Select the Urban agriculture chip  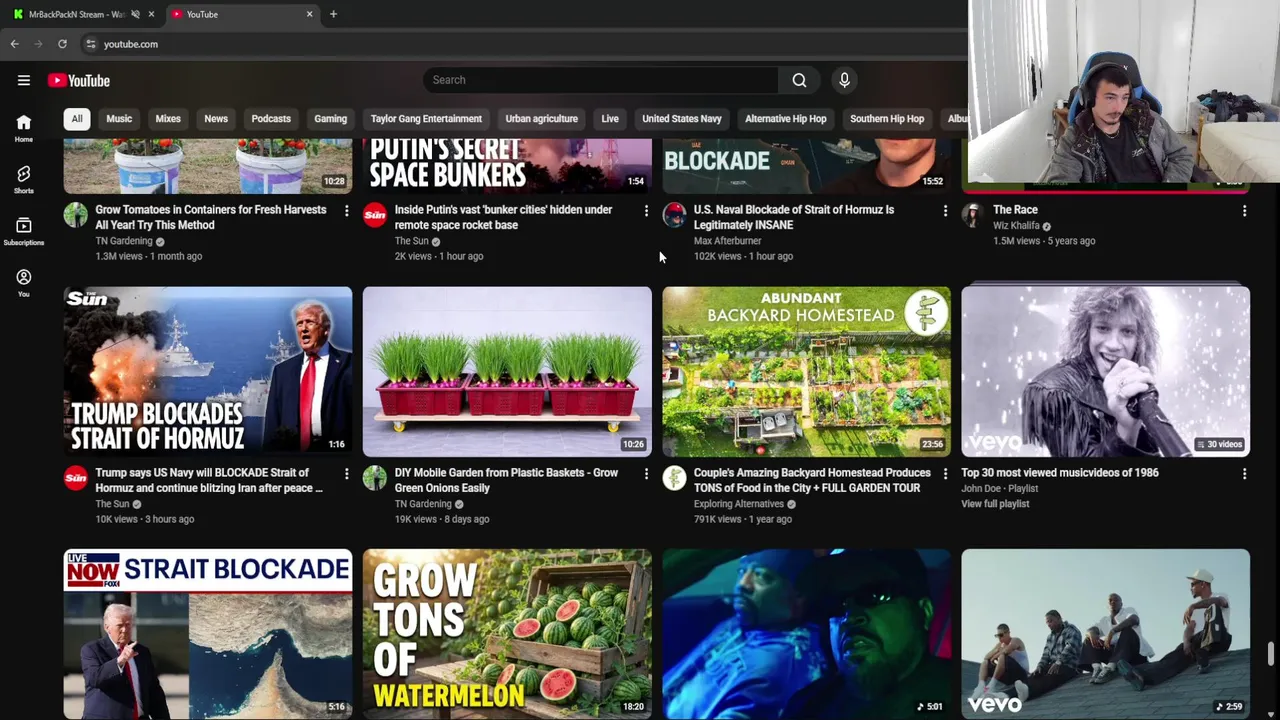(541, 119)
